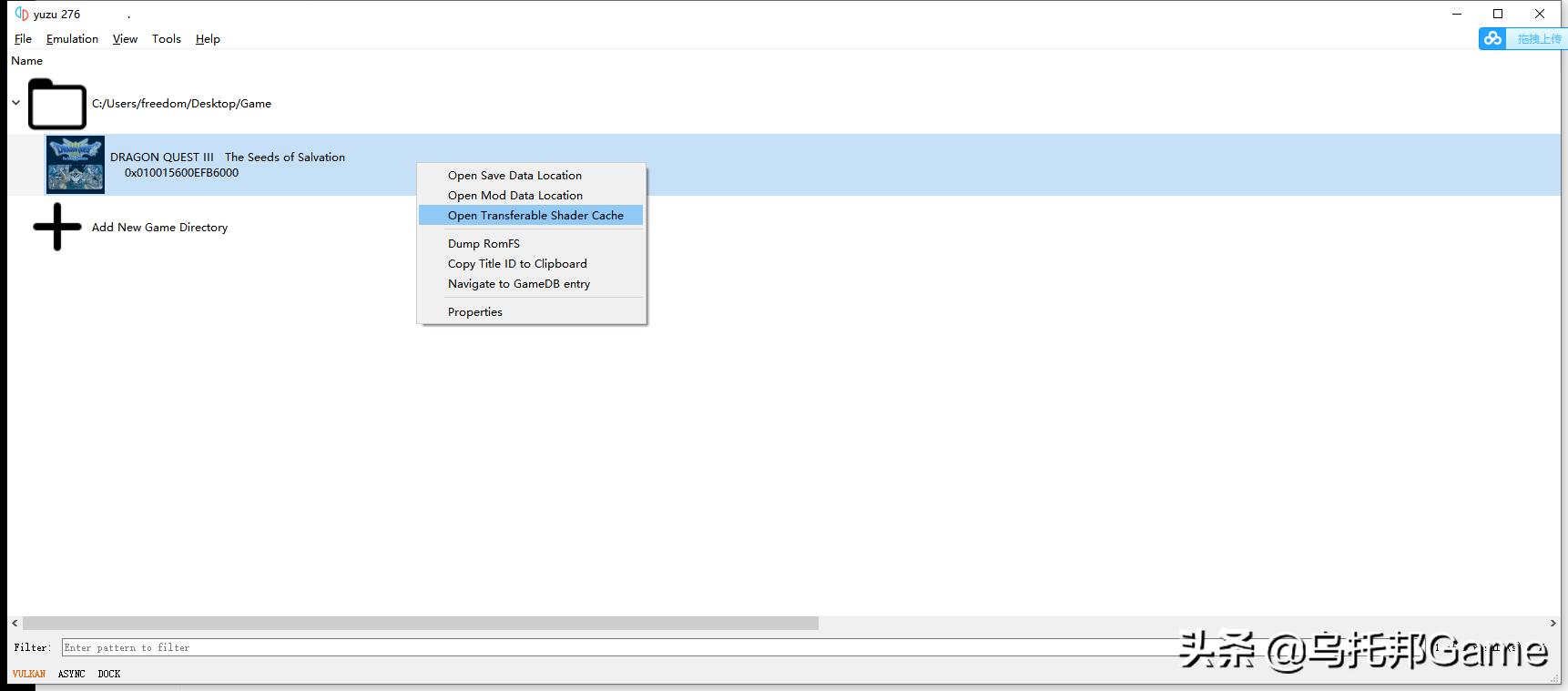1568x691 pixels.
Task: Click the yuzu application icon
Action: (22, 14)
